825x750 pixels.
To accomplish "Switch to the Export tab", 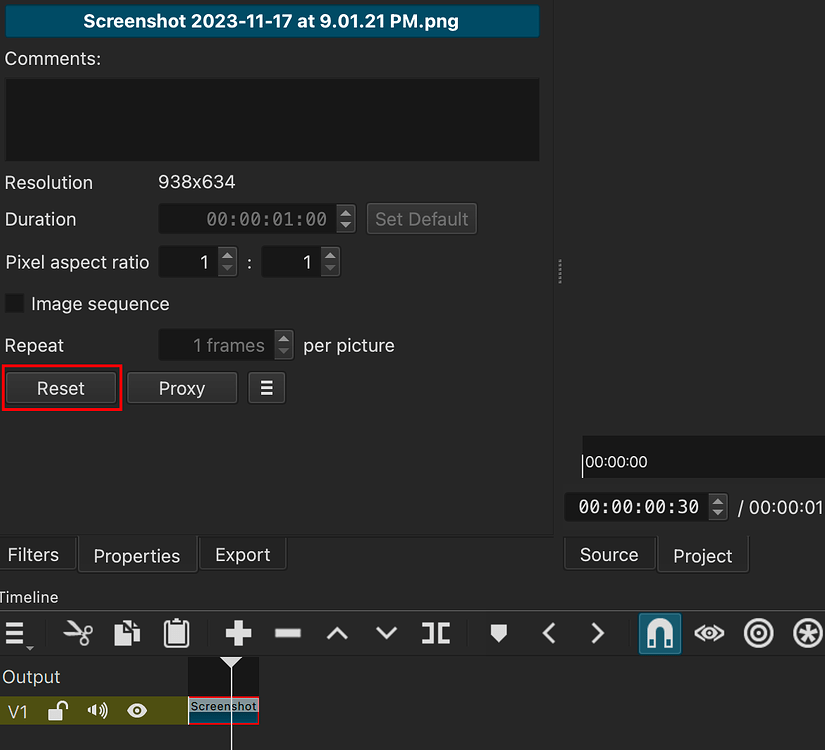I will coord(243,554).
